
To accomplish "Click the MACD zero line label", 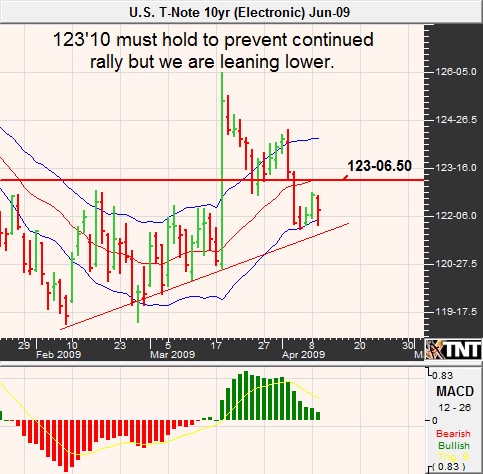I will click(435, 421).
